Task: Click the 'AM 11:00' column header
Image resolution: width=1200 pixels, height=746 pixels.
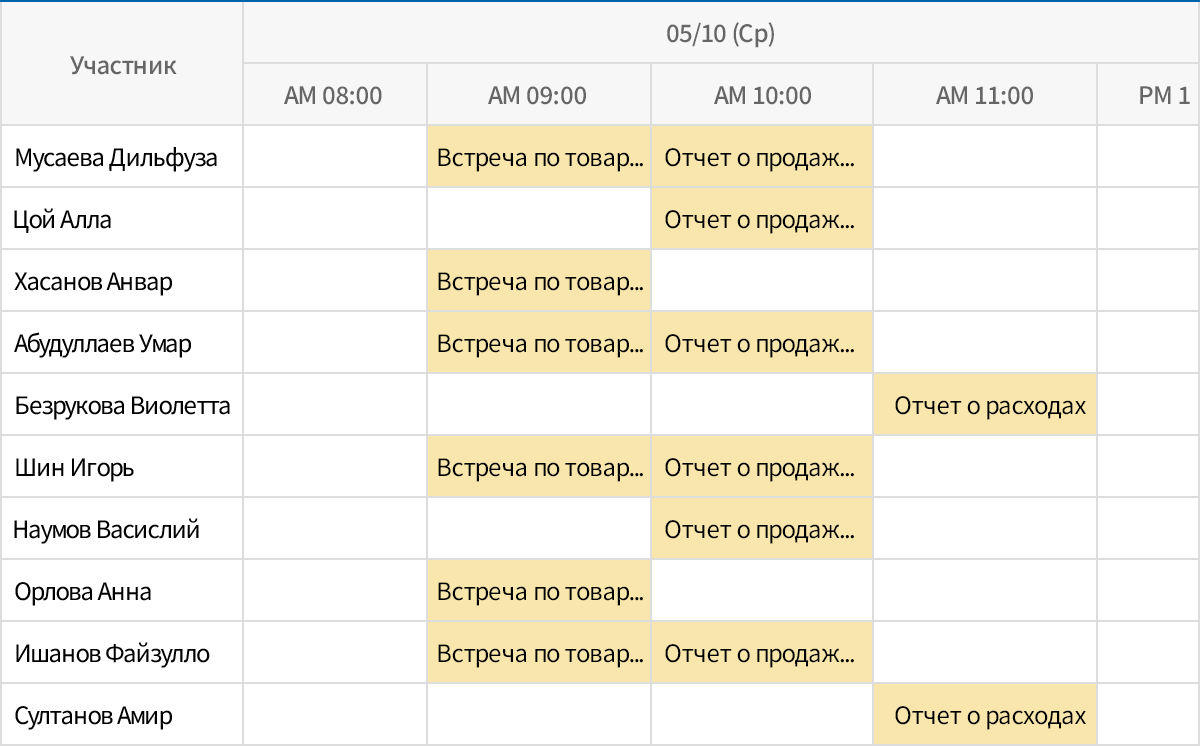Action: (x=985, y=94)
